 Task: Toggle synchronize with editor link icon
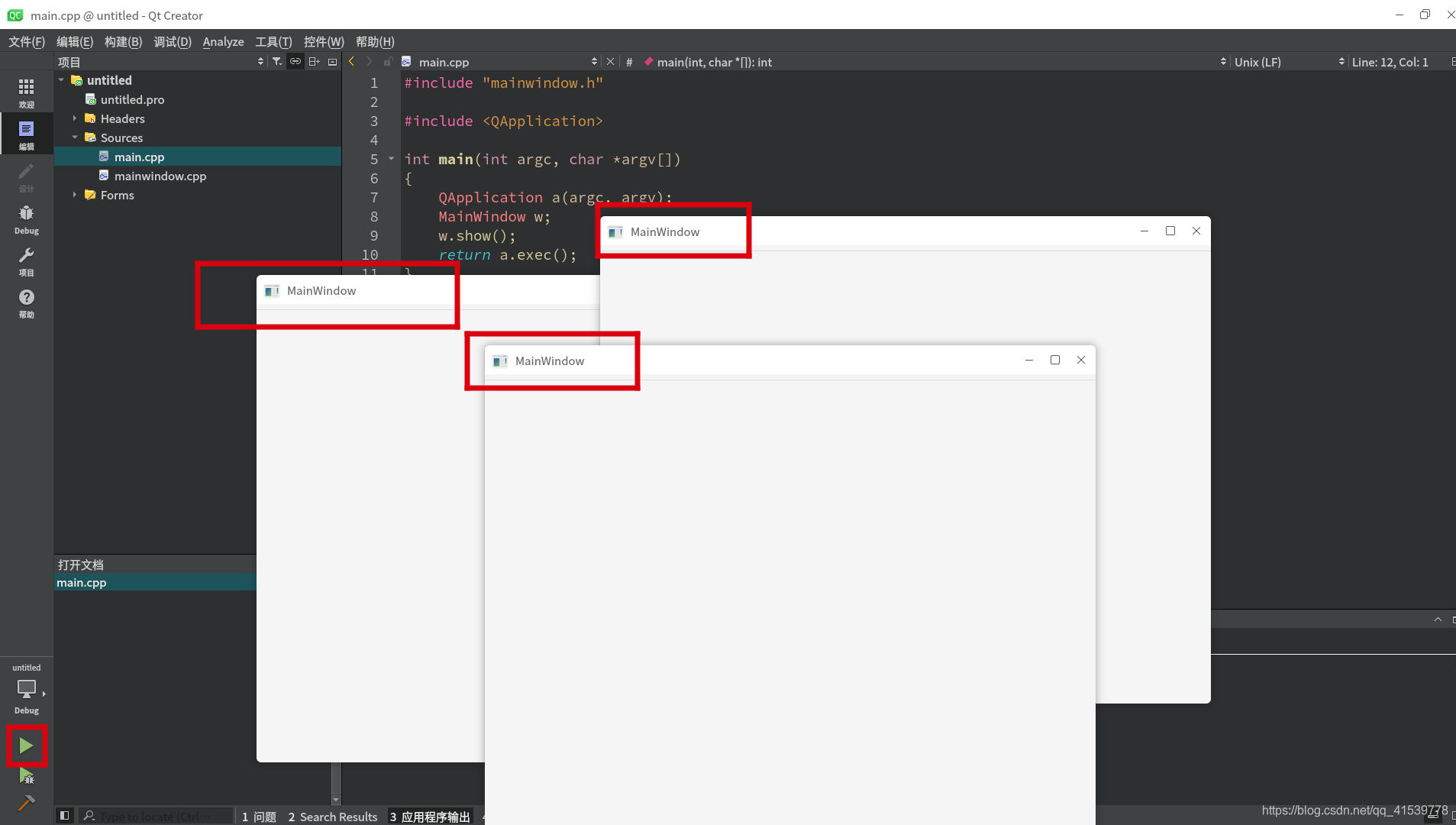click(x=295, y=61)
